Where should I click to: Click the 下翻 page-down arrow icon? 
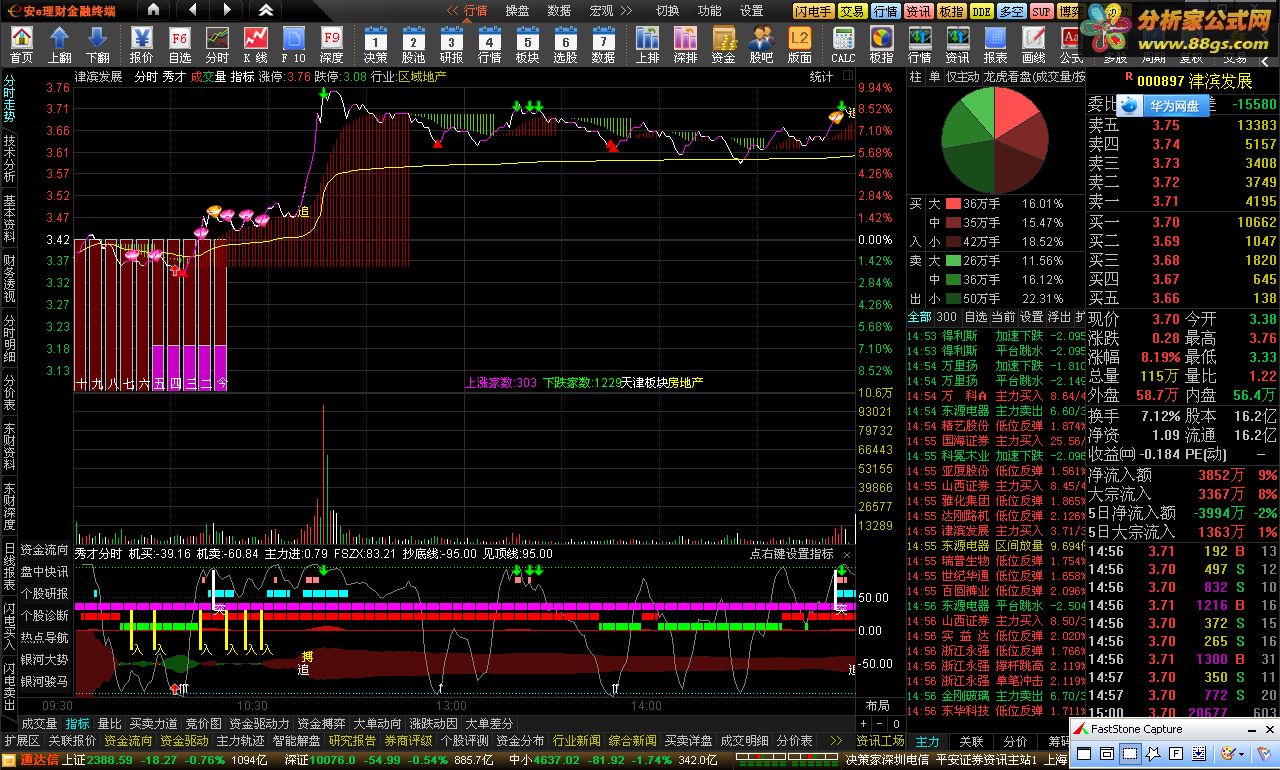tap(97, 44)
